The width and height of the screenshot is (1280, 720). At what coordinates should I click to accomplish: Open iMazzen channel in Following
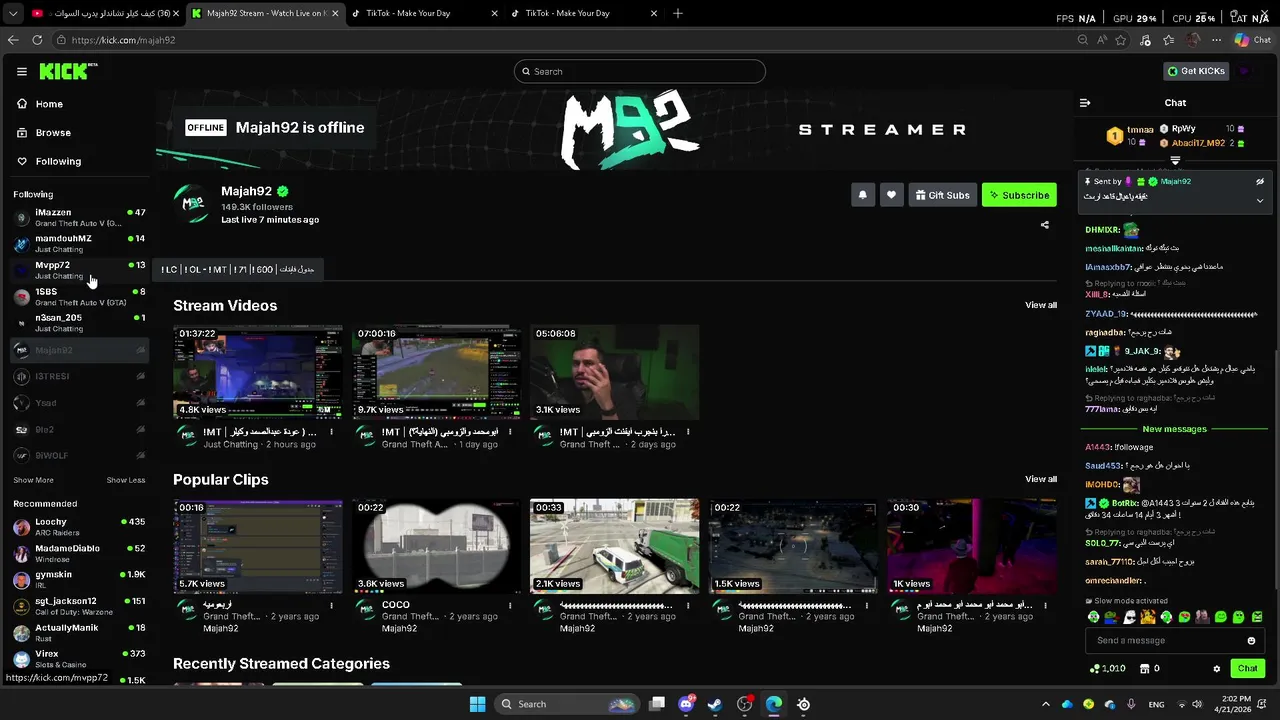[x=79, y=217]
